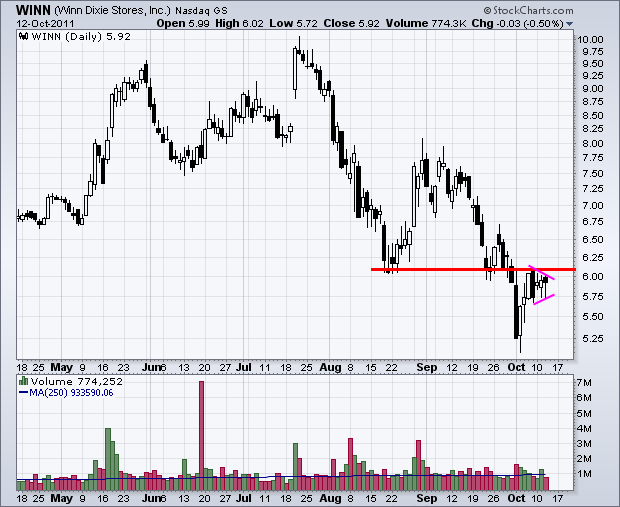This screenshot has width=620, height=507.
Task: Click the (Winn Dixie Stores, Inc.) company name
Action: point(112,10)
